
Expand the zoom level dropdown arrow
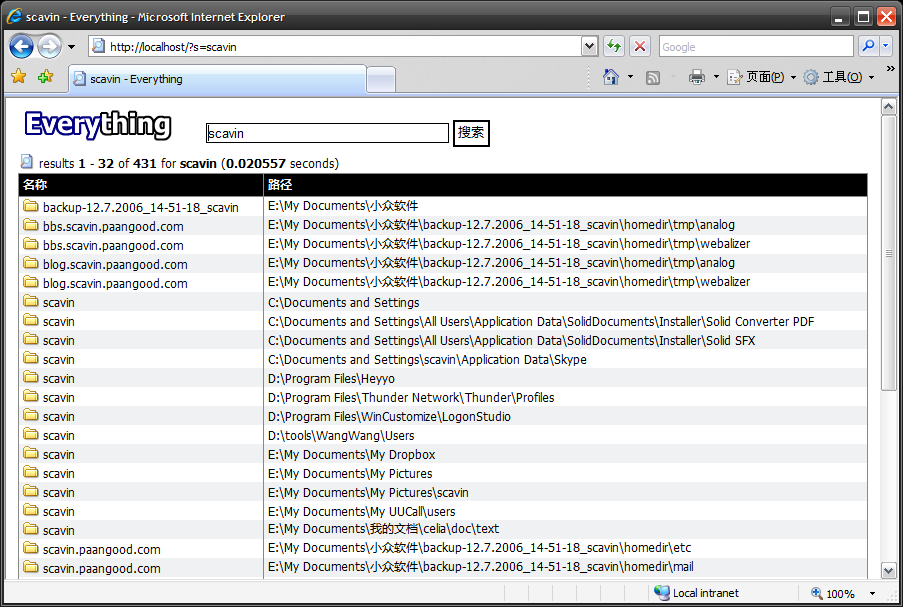pyautogui.click(x=872, y=593)
